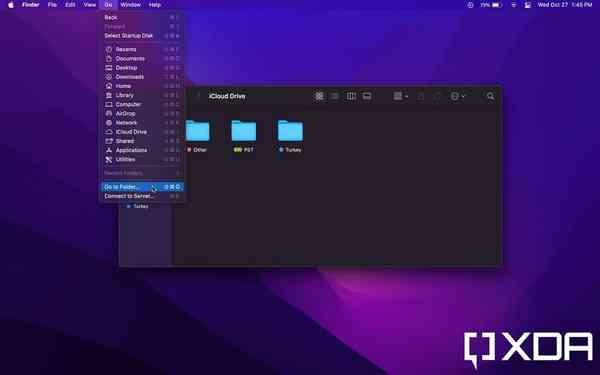This screenshot has height=375, width=600.
Task: Pick Select Startup Disk in Go menu
Action: [142, 36]
